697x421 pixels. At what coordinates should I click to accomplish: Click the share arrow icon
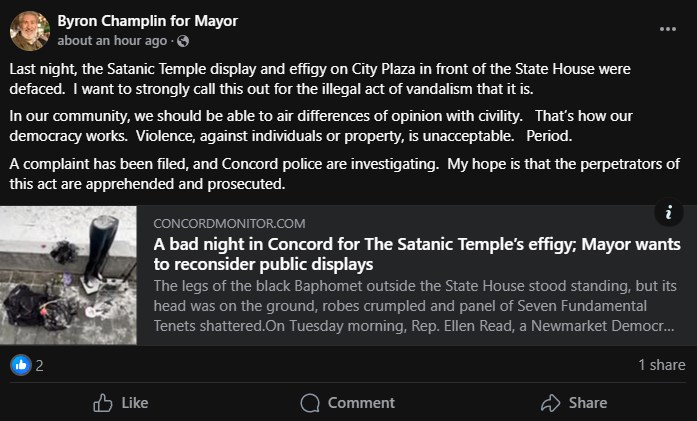pos(549,403)
